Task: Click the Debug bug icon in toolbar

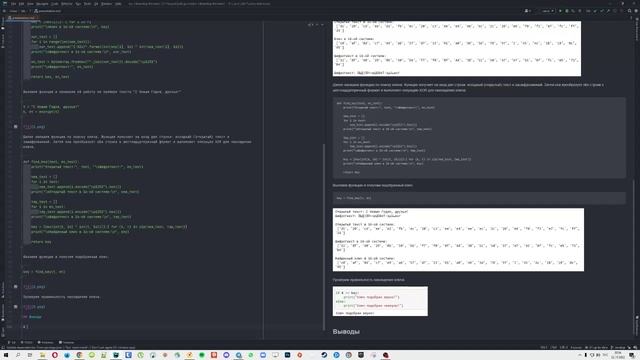Action: [x=567, y=11]
